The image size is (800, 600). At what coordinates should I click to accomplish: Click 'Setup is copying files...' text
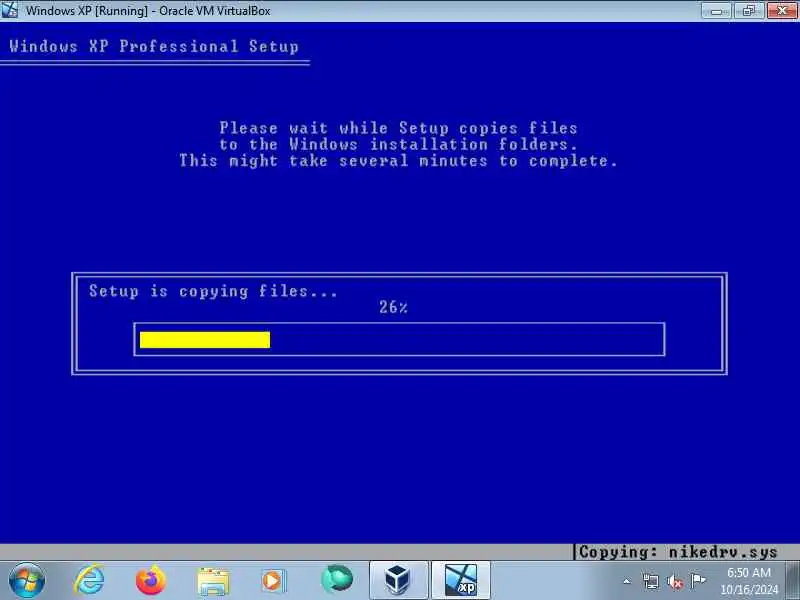pos(213,291)
